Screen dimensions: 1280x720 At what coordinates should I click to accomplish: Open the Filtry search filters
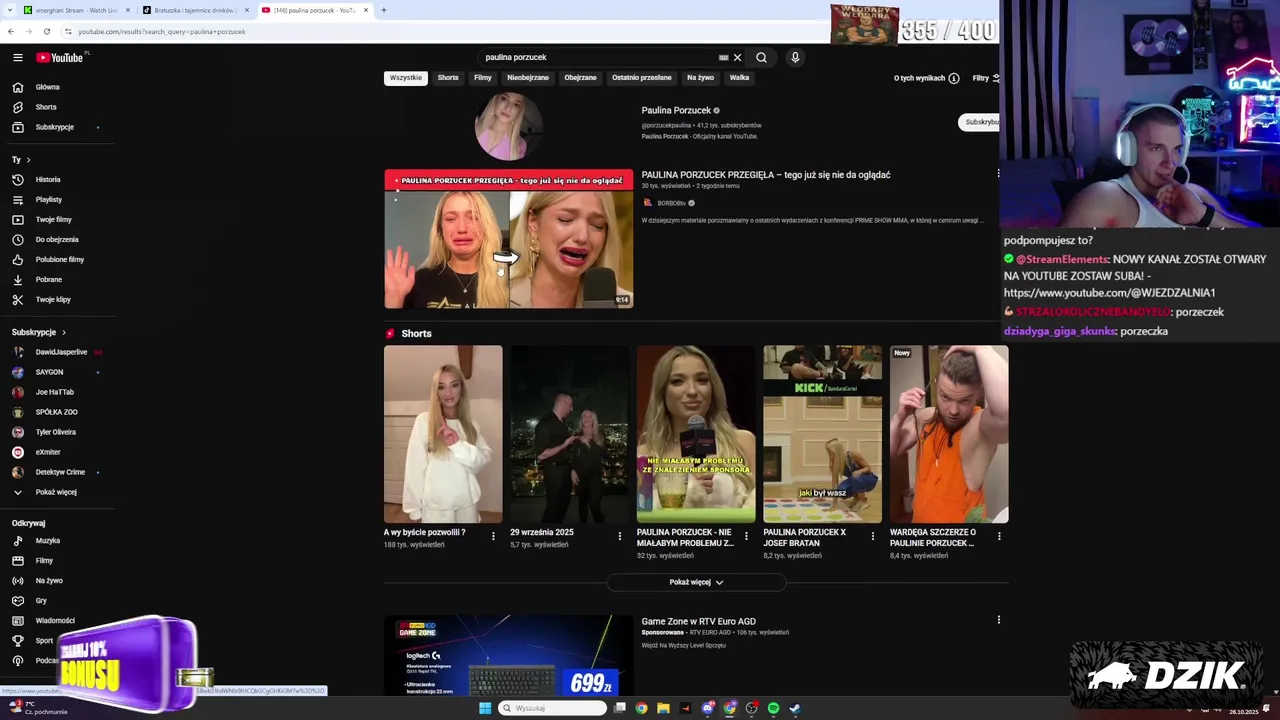coord(985,78)
